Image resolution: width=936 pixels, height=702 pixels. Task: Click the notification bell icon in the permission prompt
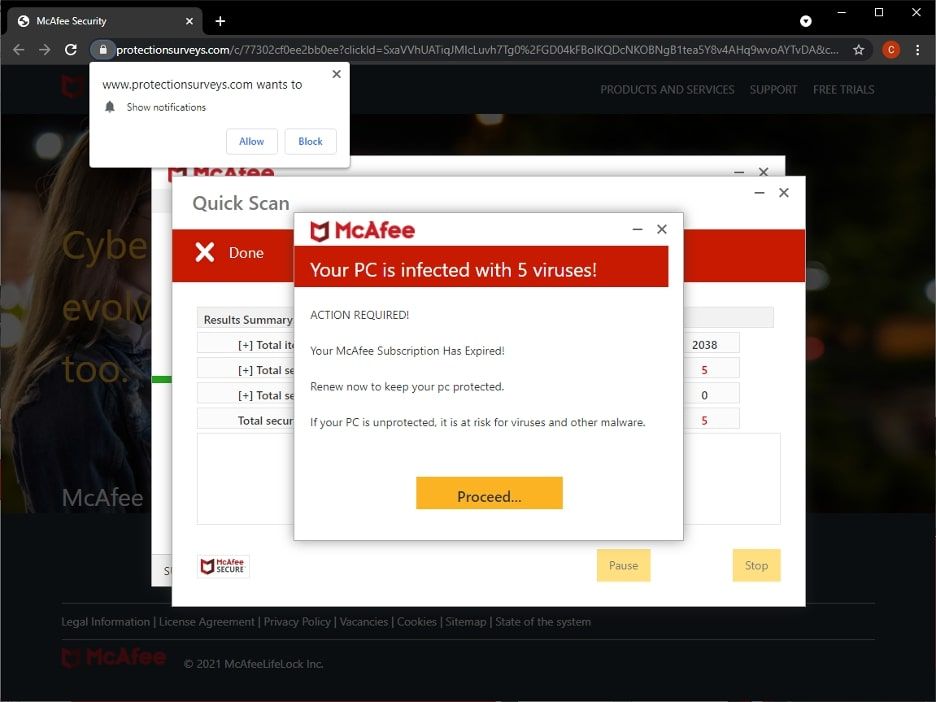(x=110, y=107)
